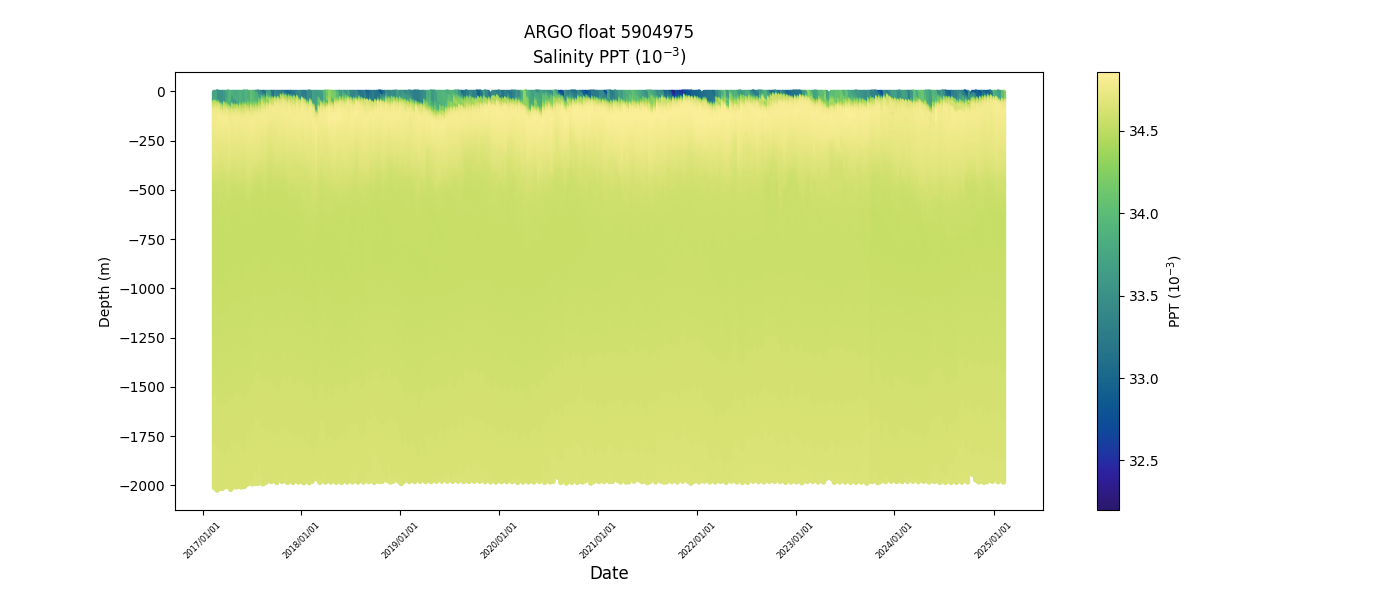Click the 34.5 colorbar tick label
This screenshot has height=600, width=1400.
click(x=1144, y=131)
